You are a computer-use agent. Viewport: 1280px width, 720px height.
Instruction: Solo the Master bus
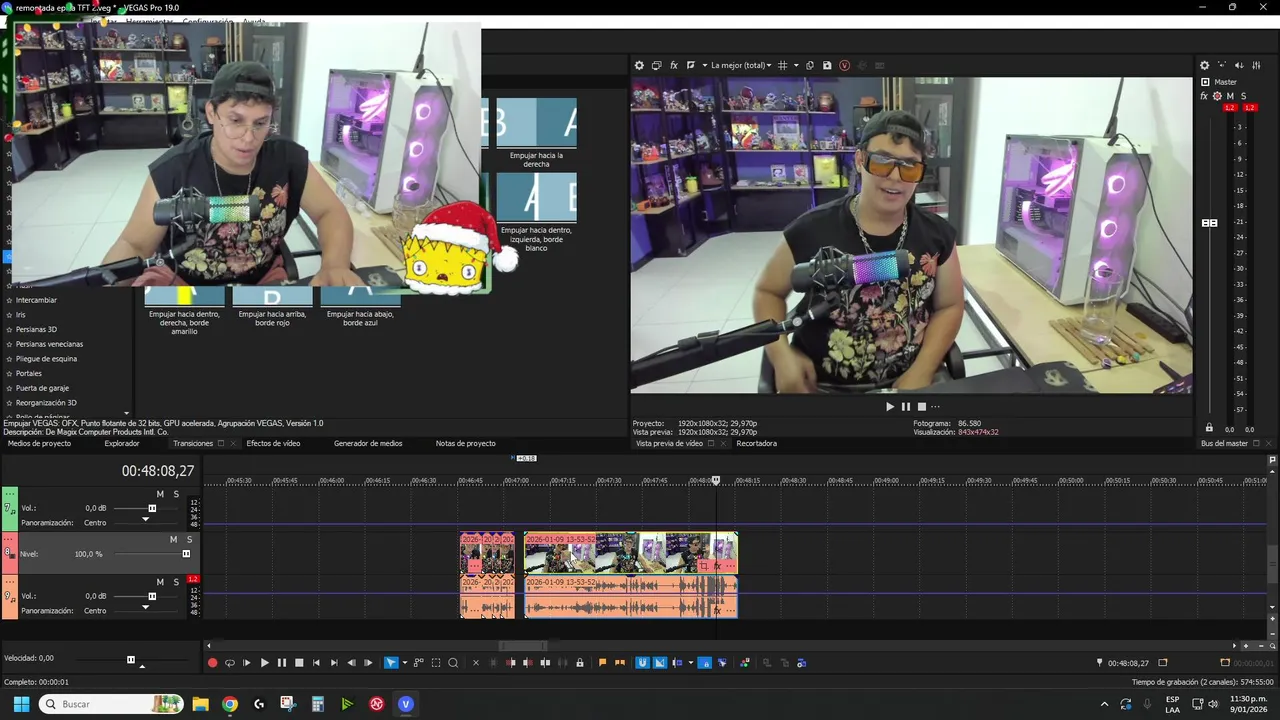(x=1243, y=96)
